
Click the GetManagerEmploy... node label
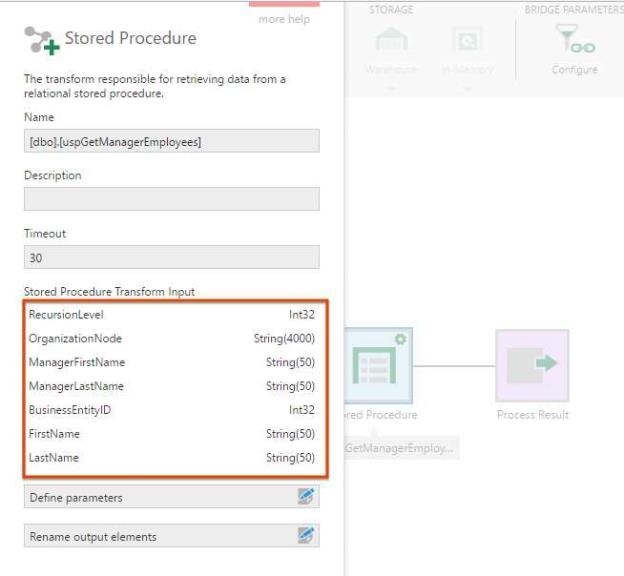click(400, 449)
